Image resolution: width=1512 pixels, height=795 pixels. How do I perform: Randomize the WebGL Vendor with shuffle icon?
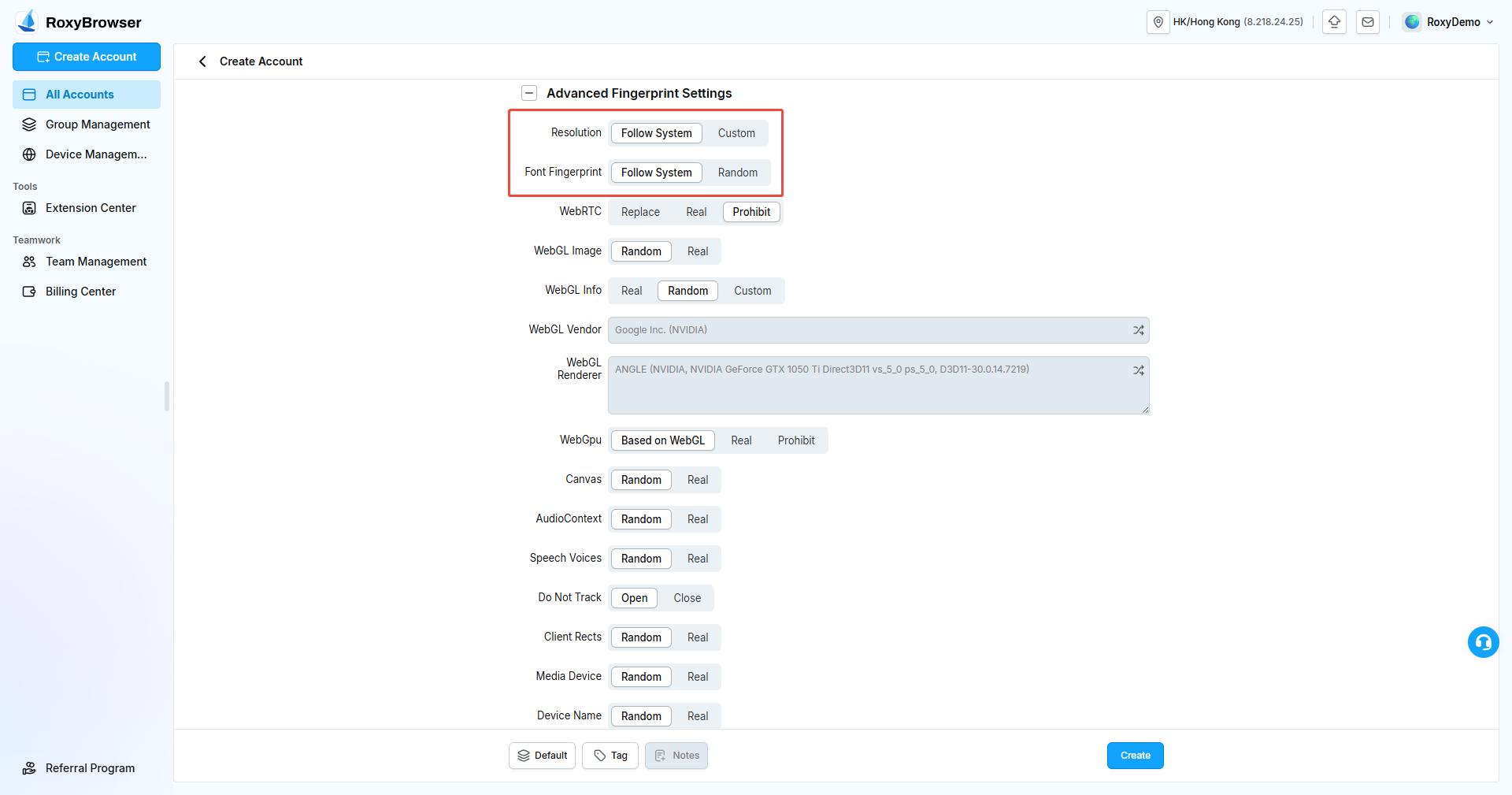[1138, 330]
